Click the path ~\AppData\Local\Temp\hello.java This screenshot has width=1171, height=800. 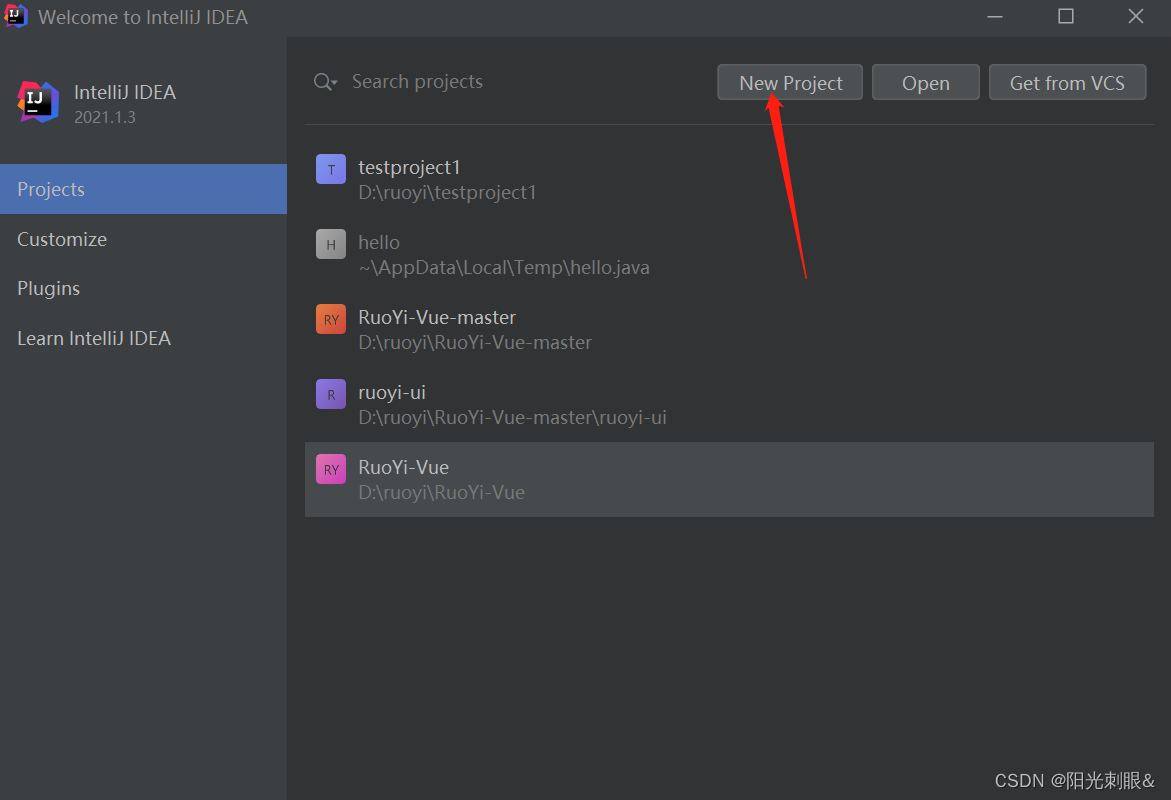coord(504,267)
